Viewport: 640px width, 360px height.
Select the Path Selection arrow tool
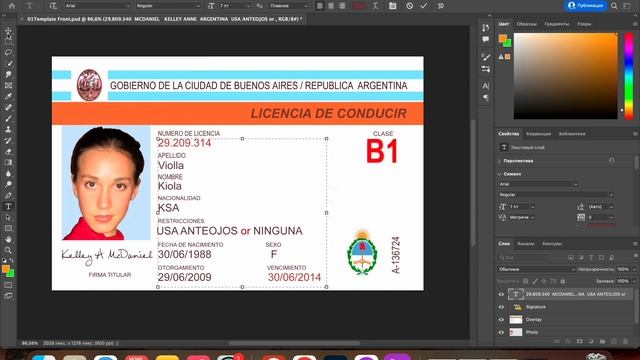(x=8, y=218)
